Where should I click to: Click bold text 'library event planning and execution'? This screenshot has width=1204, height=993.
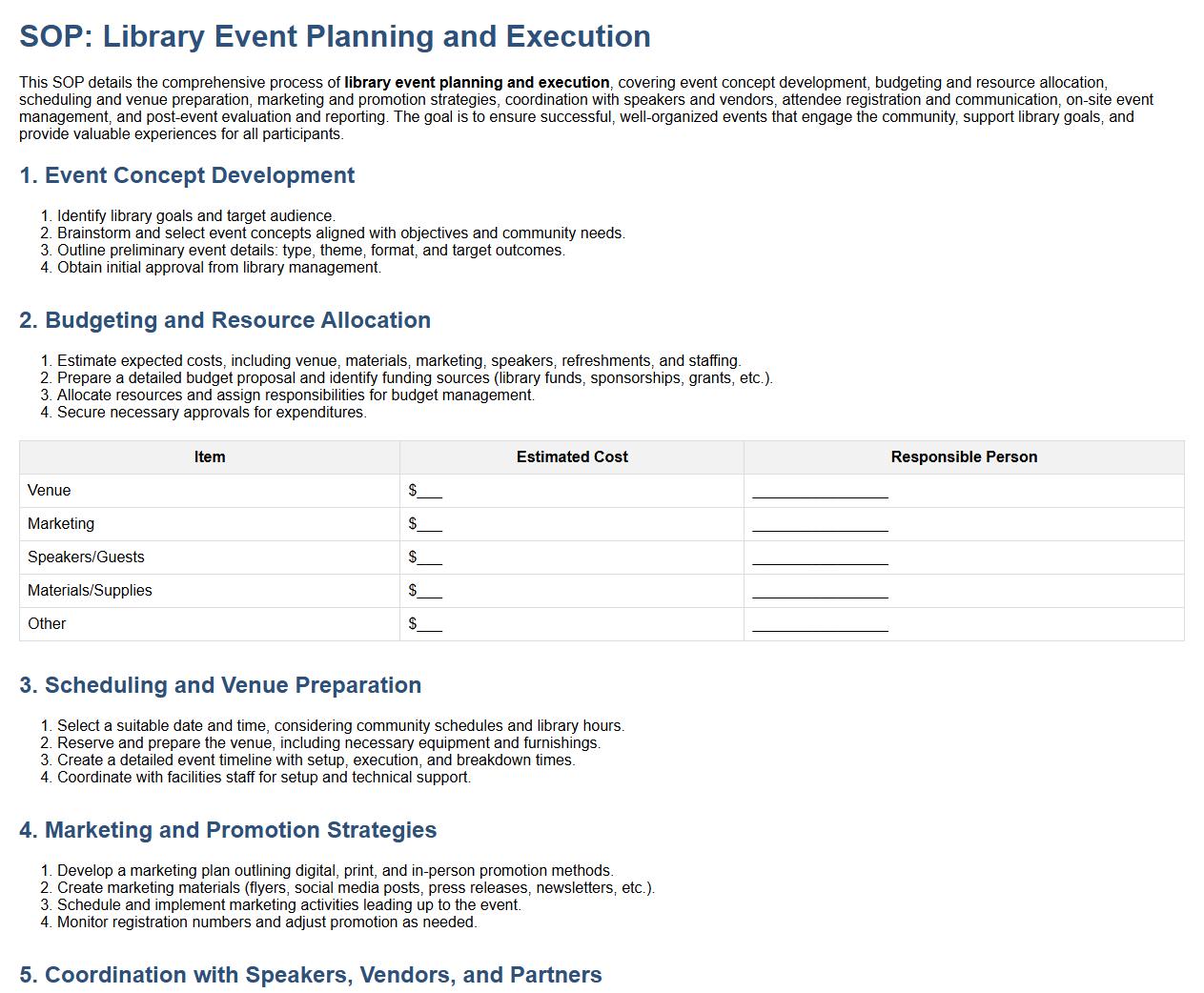[x=477, y=83]
